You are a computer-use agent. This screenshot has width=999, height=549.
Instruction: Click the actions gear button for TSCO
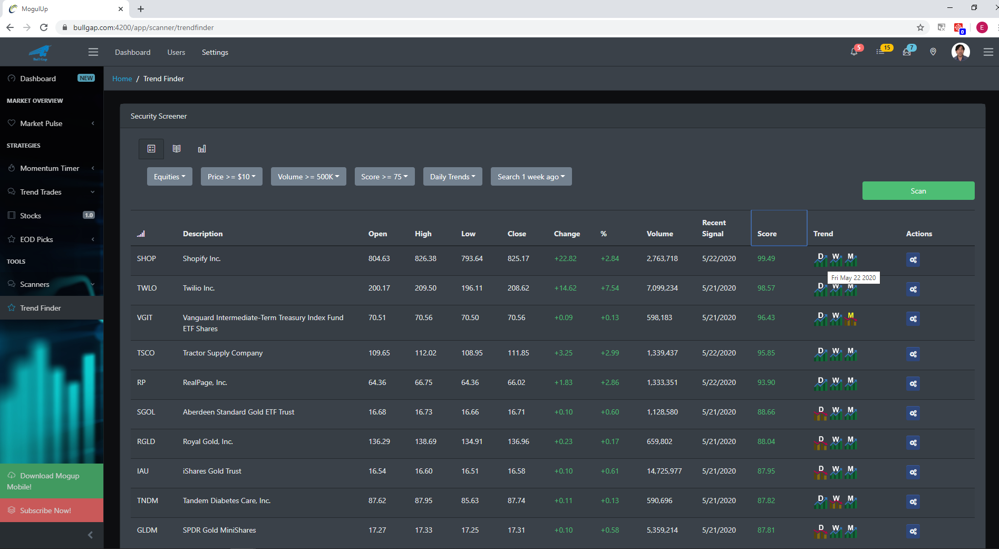coord(913,354)
